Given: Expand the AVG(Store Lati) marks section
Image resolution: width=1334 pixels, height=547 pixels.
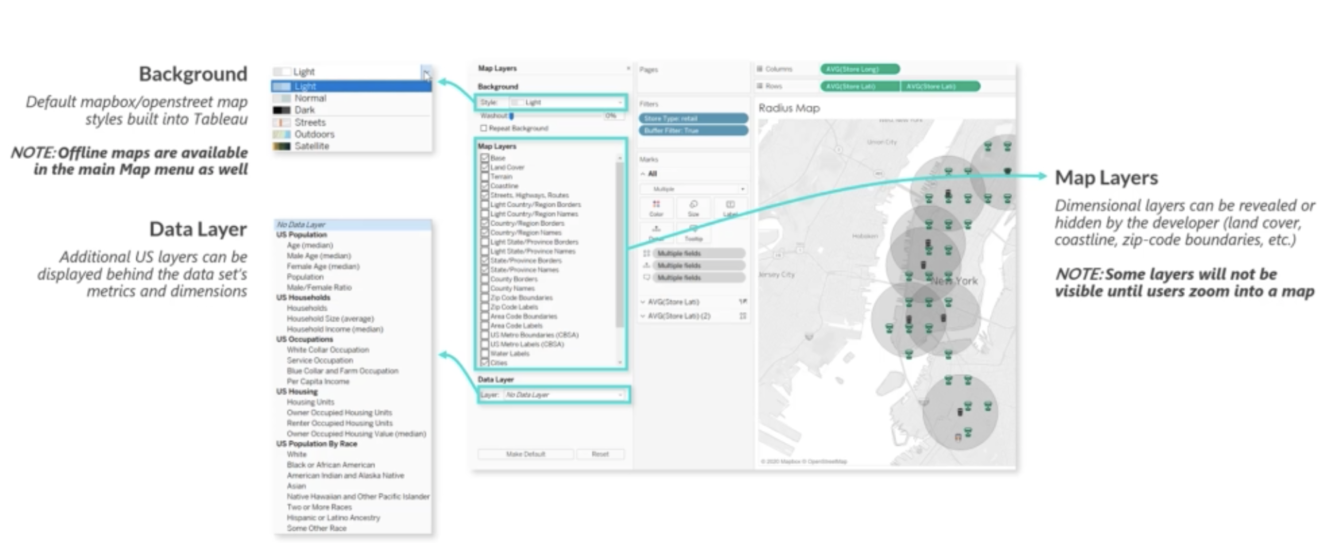Looking at the screenshot, I should tap(643, 301).
